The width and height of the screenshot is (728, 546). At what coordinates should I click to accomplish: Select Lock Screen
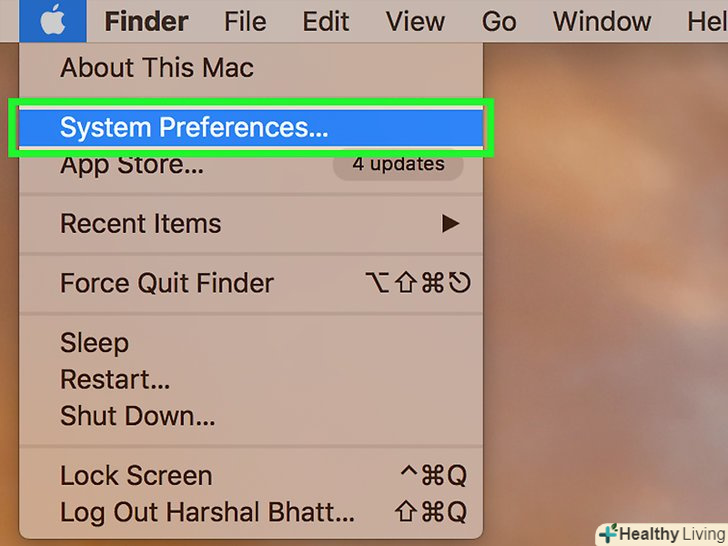(251, 475)
